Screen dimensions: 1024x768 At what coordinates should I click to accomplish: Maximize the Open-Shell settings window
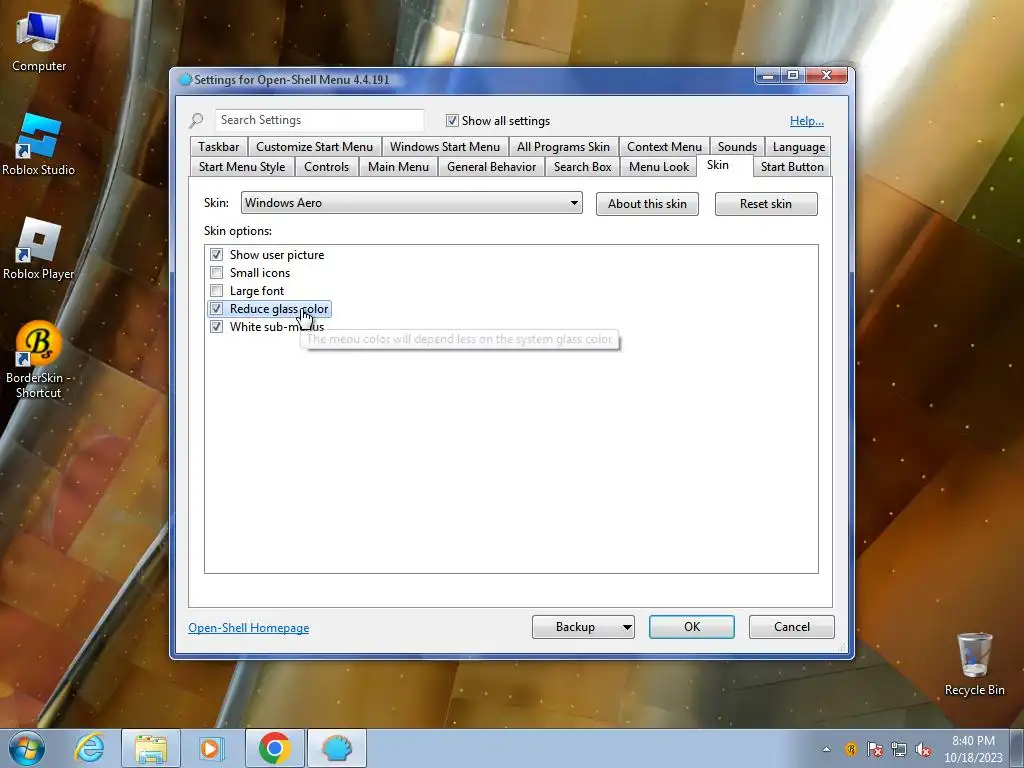(x=793, y=76)
